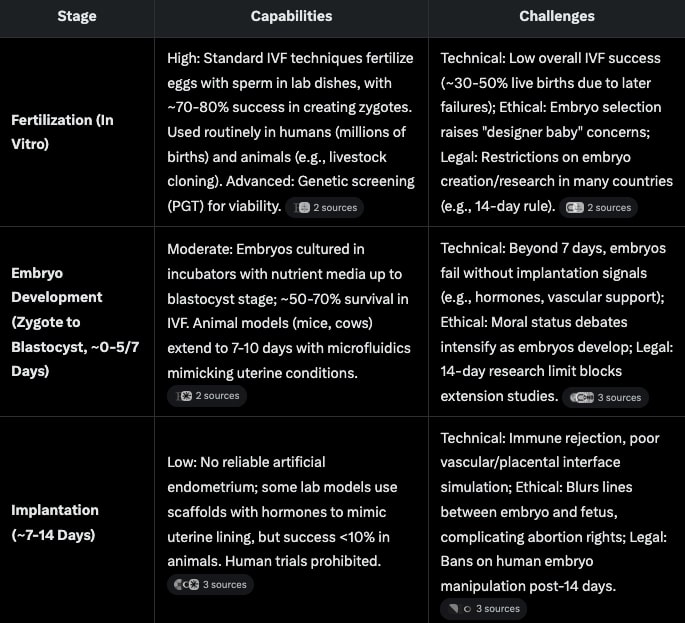Click source icons under Embryo Development Capabilities
The image size is (685, 623).
coord(184,396)
